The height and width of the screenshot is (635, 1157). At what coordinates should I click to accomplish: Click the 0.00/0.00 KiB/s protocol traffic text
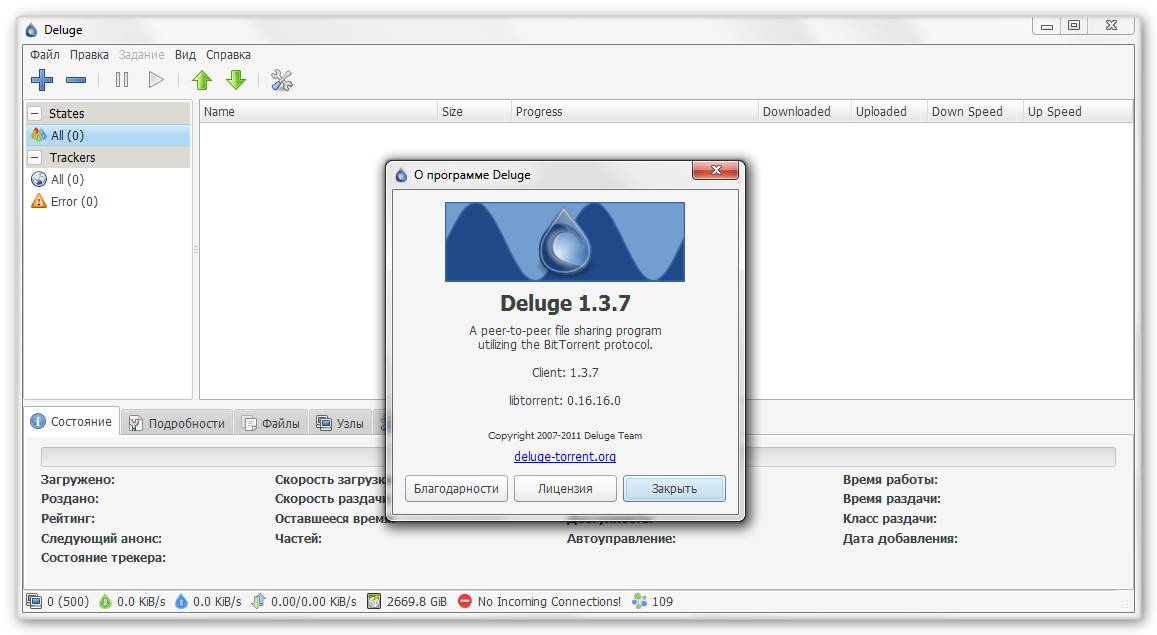pos(314,601)
